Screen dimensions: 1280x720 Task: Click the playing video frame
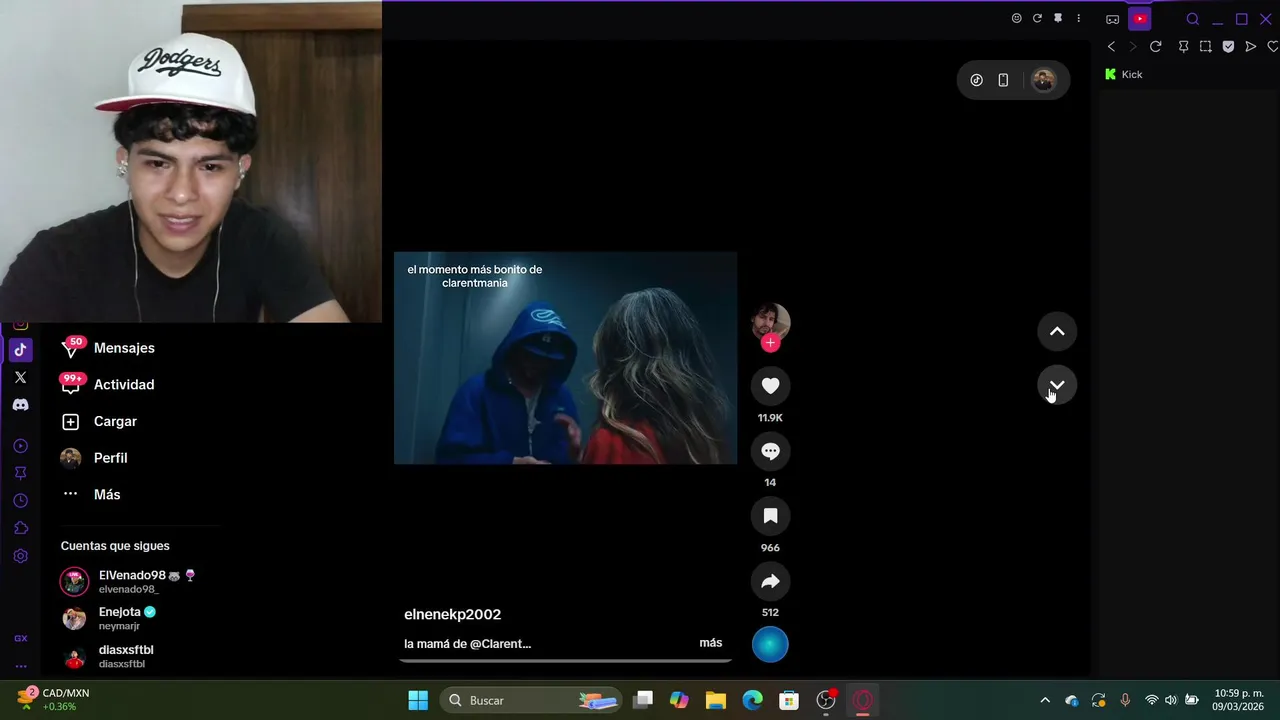[x=565, y=358]
